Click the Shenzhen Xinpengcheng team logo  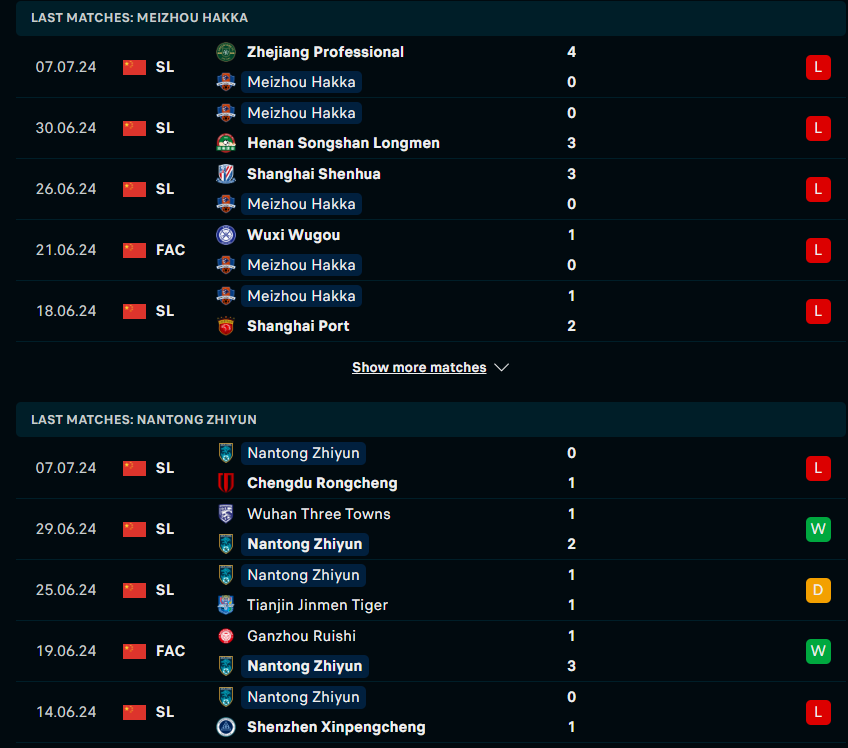[x=226, y=728]
